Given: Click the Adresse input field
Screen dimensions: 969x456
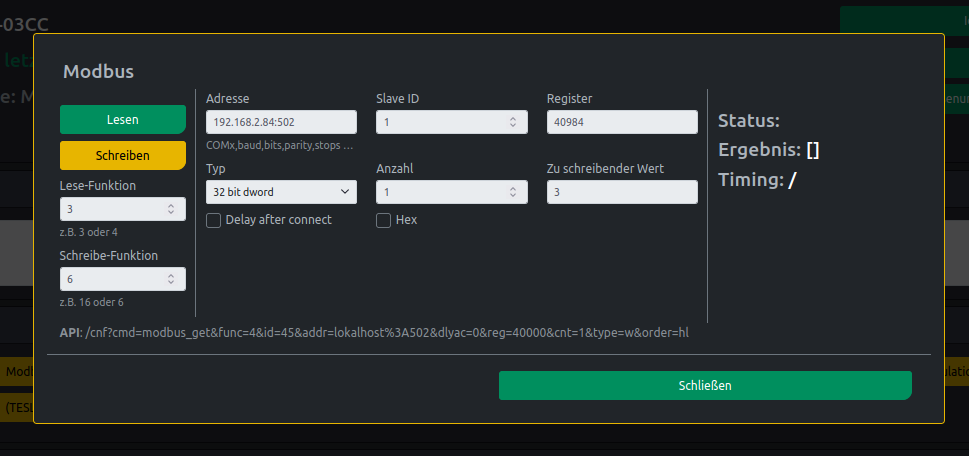Looking at the screenshot, I should tap(280, 122).
